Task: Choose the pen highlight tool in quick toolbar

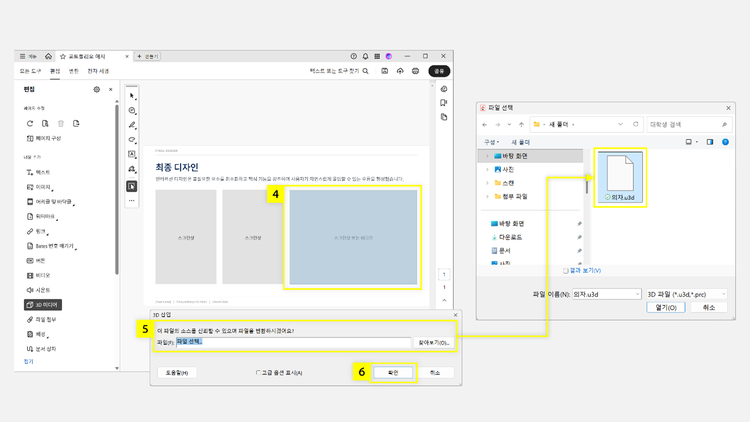Action: 132,125
